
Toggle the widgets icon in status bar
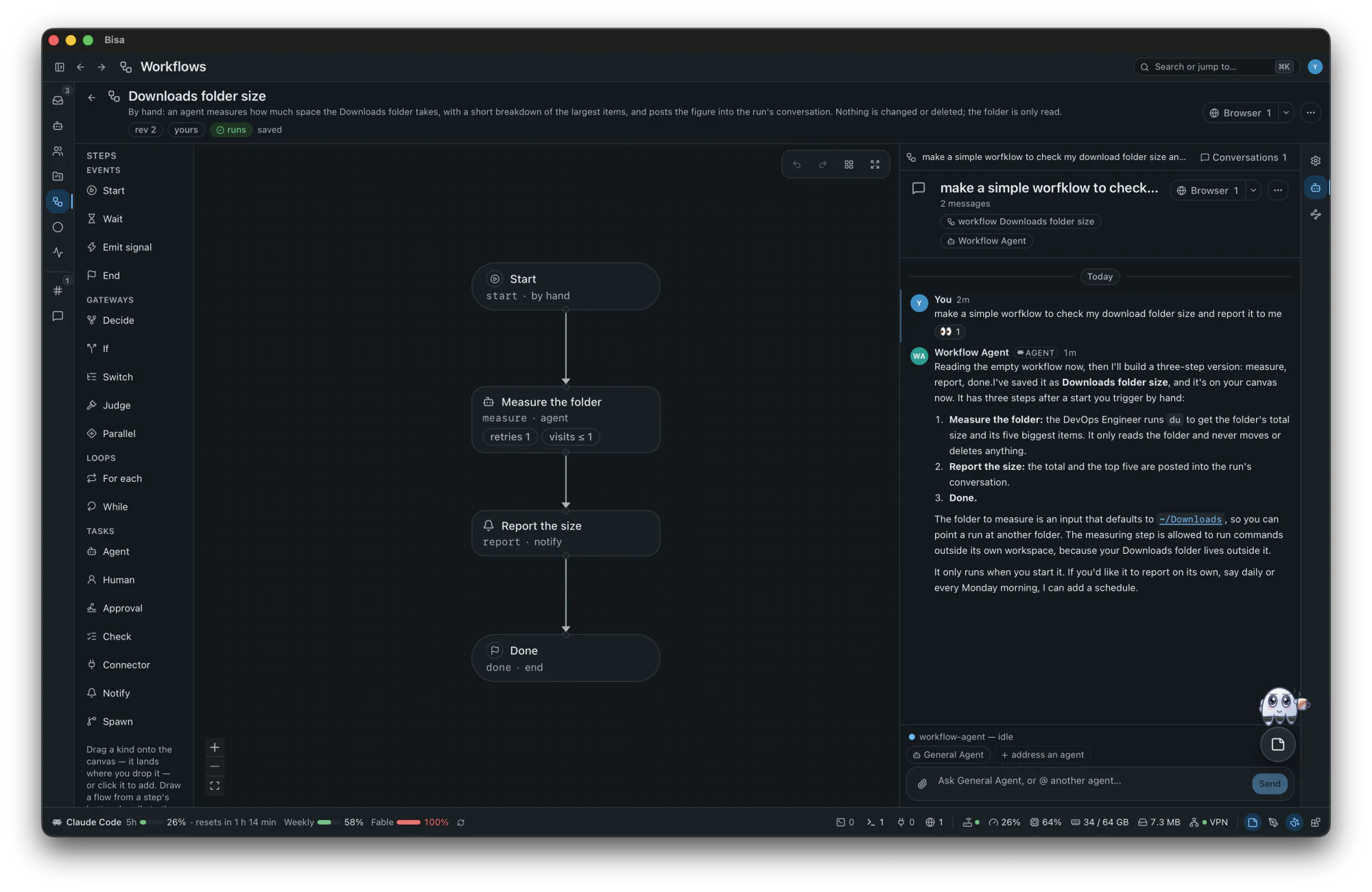[1315, 823]
